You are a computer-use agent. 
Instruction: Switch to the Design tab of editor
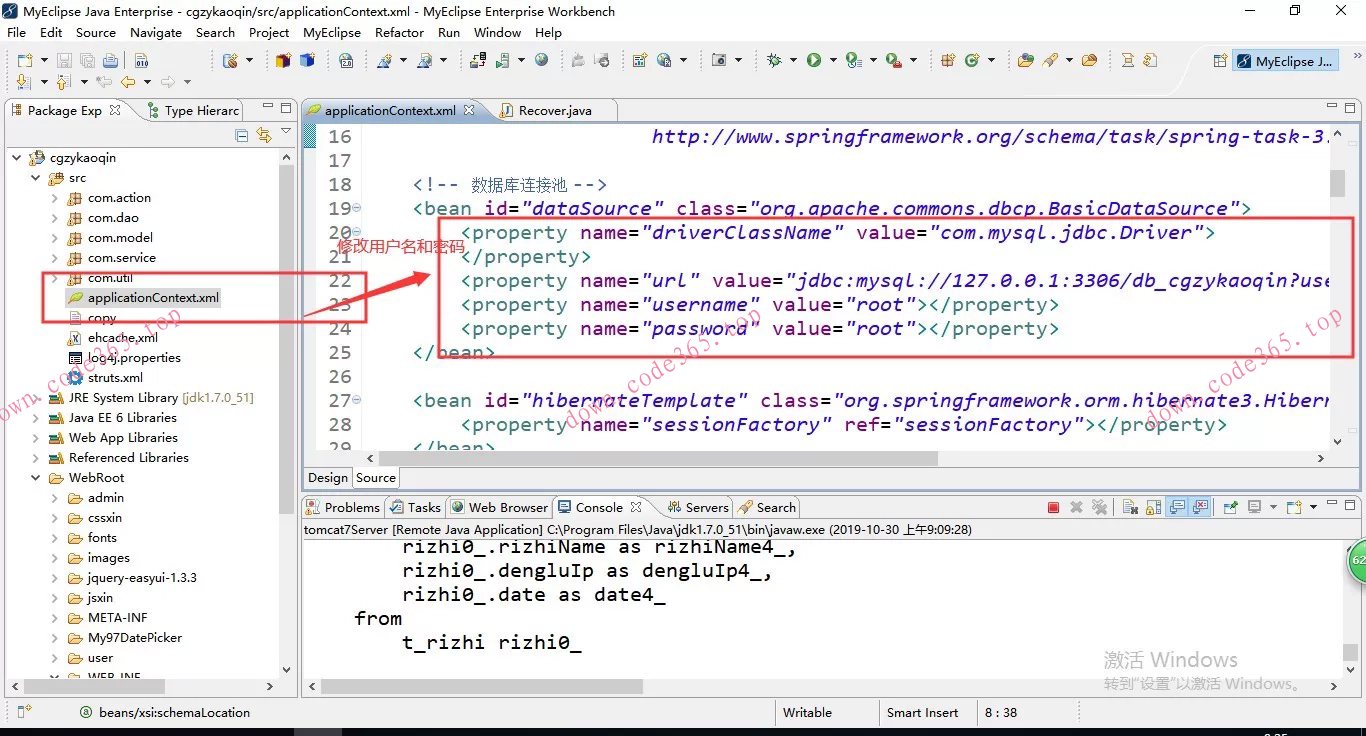point(327,478)
